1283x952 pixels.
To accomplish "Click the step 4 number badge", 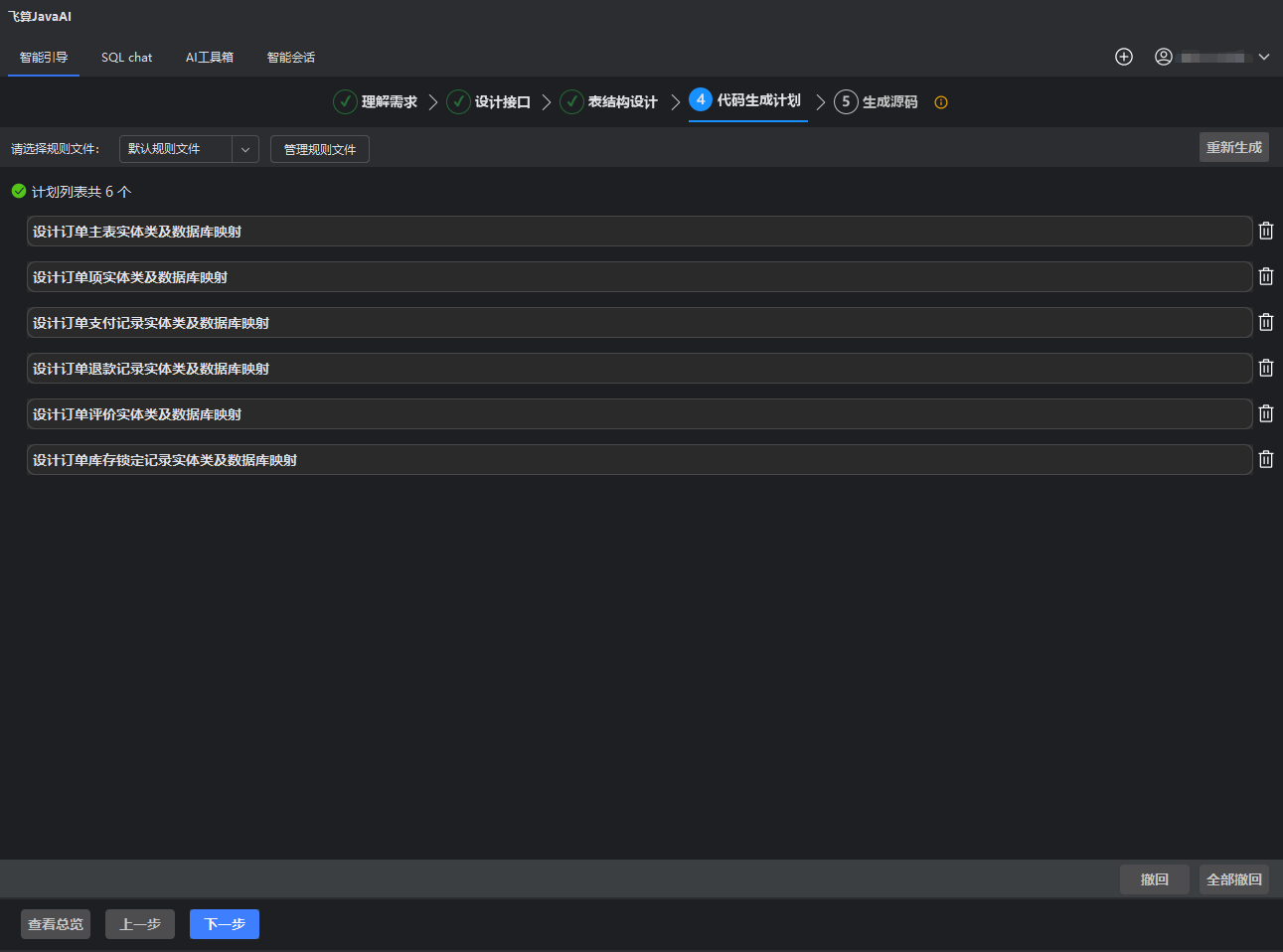I will (x=701, y=99).
